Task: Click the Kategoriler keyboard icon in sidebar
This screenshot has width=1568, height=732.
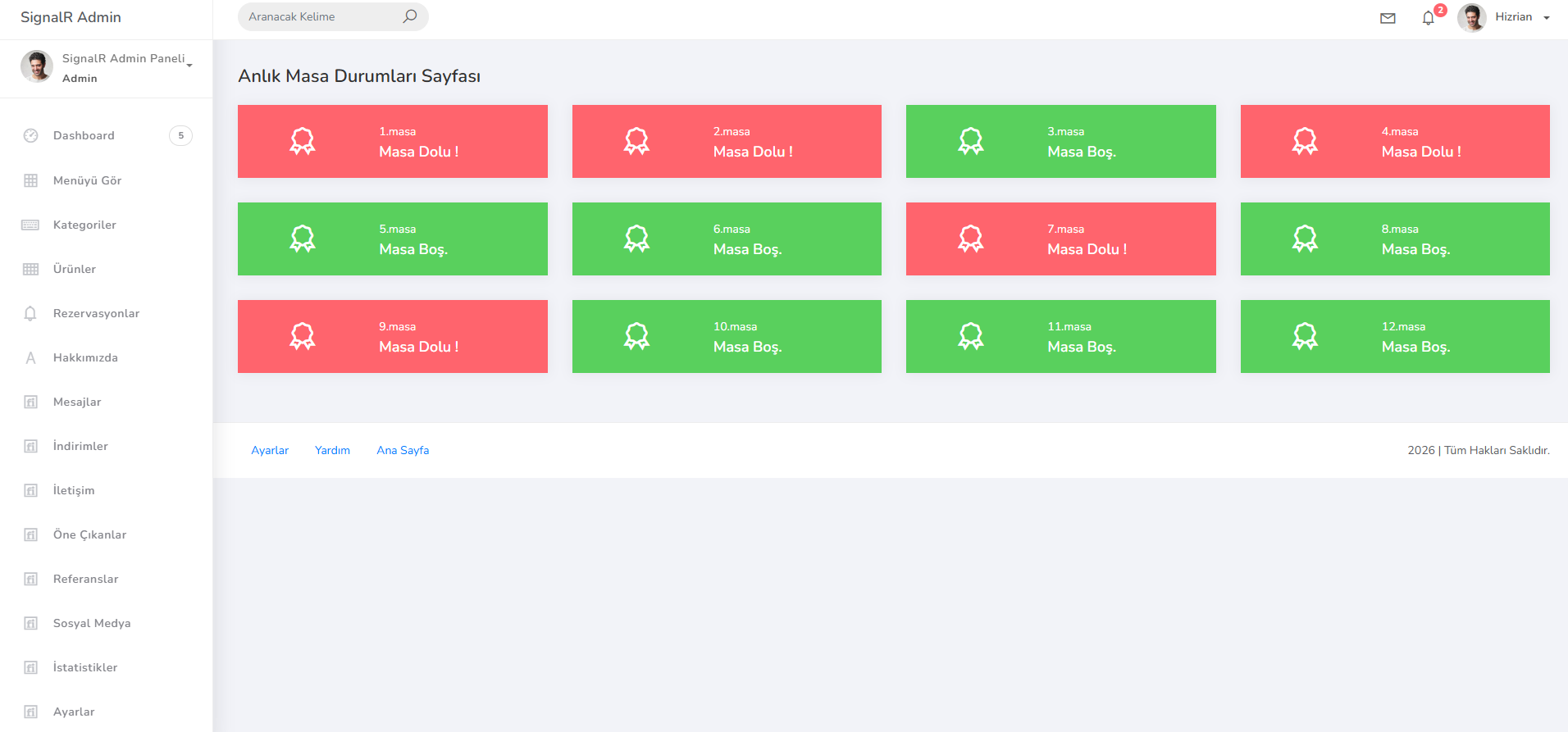Action: (30, 225)
